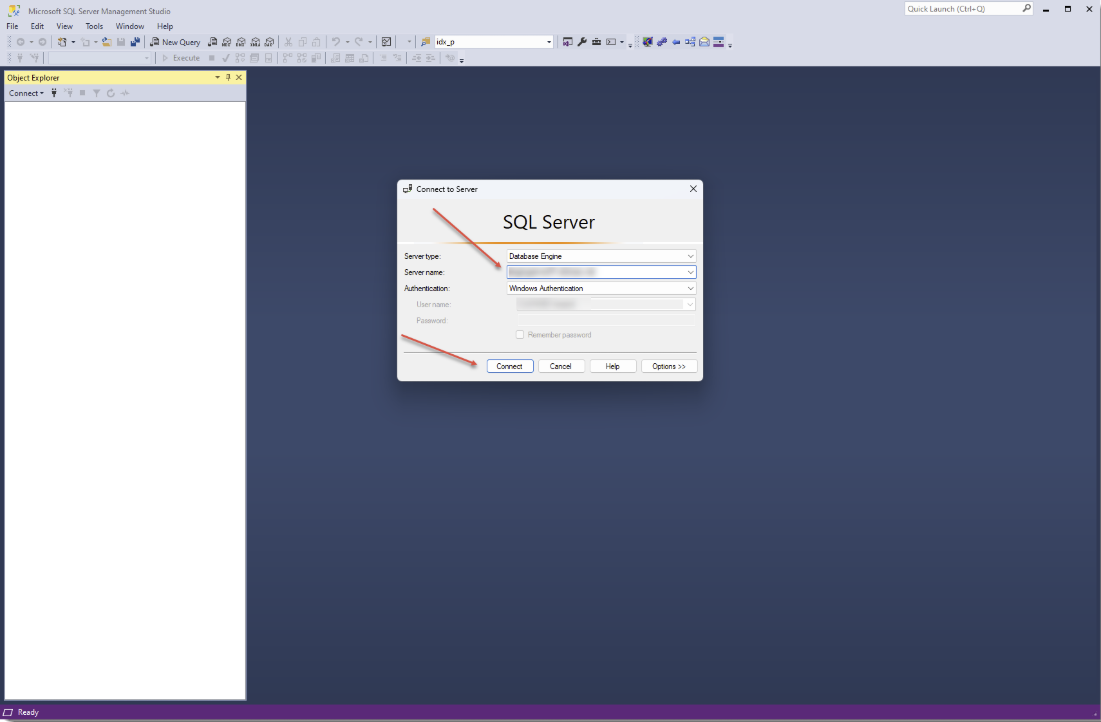The width and height of the screenshot is (1101, 722).
Task: Toggle the Remember password checkbox
Action: (x=520, y=335)
